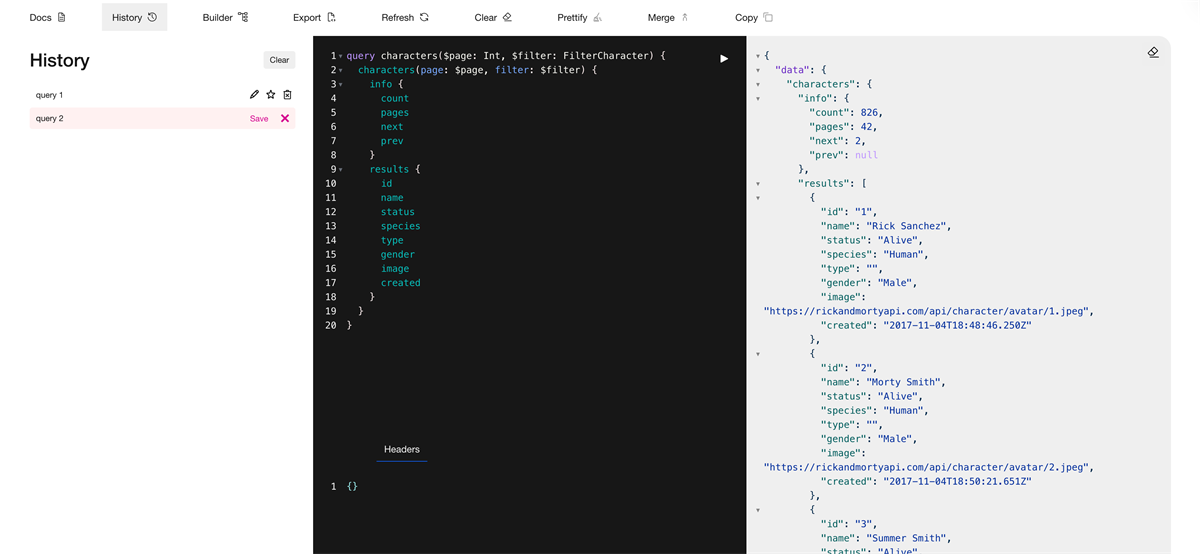Delete query 1 with the trash icon

(287, 95)
